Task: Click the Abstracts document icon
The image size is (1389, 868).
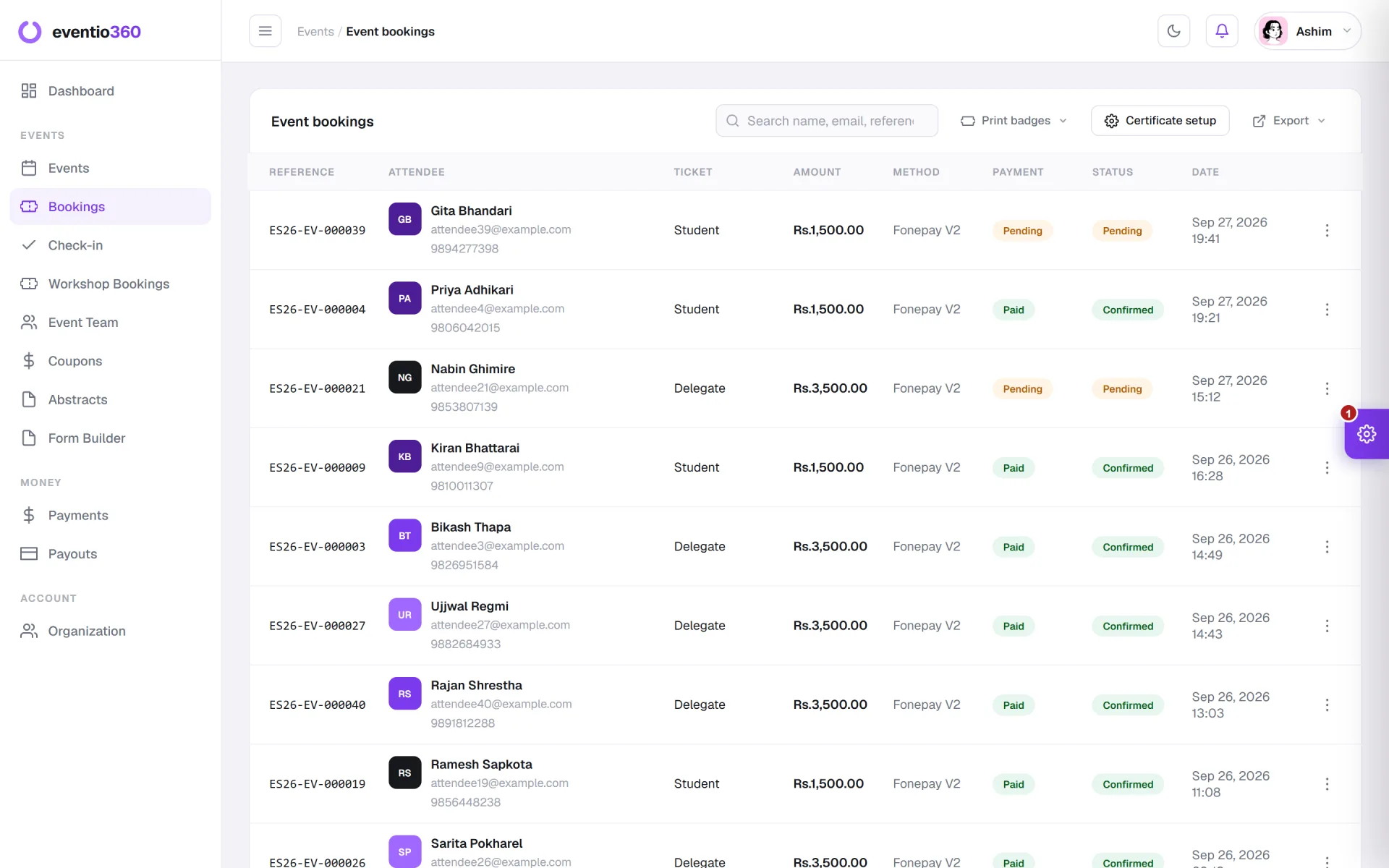Action: tap(29, 399)
